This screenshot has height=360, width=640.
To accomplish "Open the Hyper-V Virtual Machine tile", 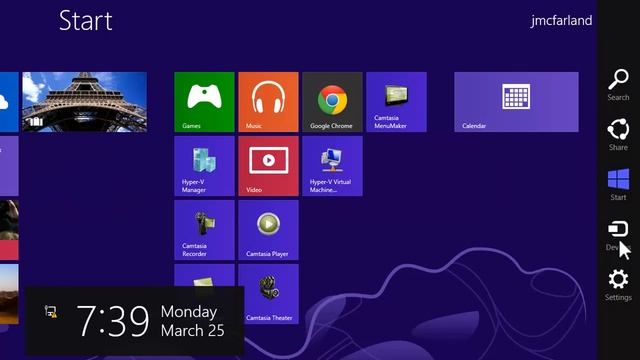I will [332, 166].
